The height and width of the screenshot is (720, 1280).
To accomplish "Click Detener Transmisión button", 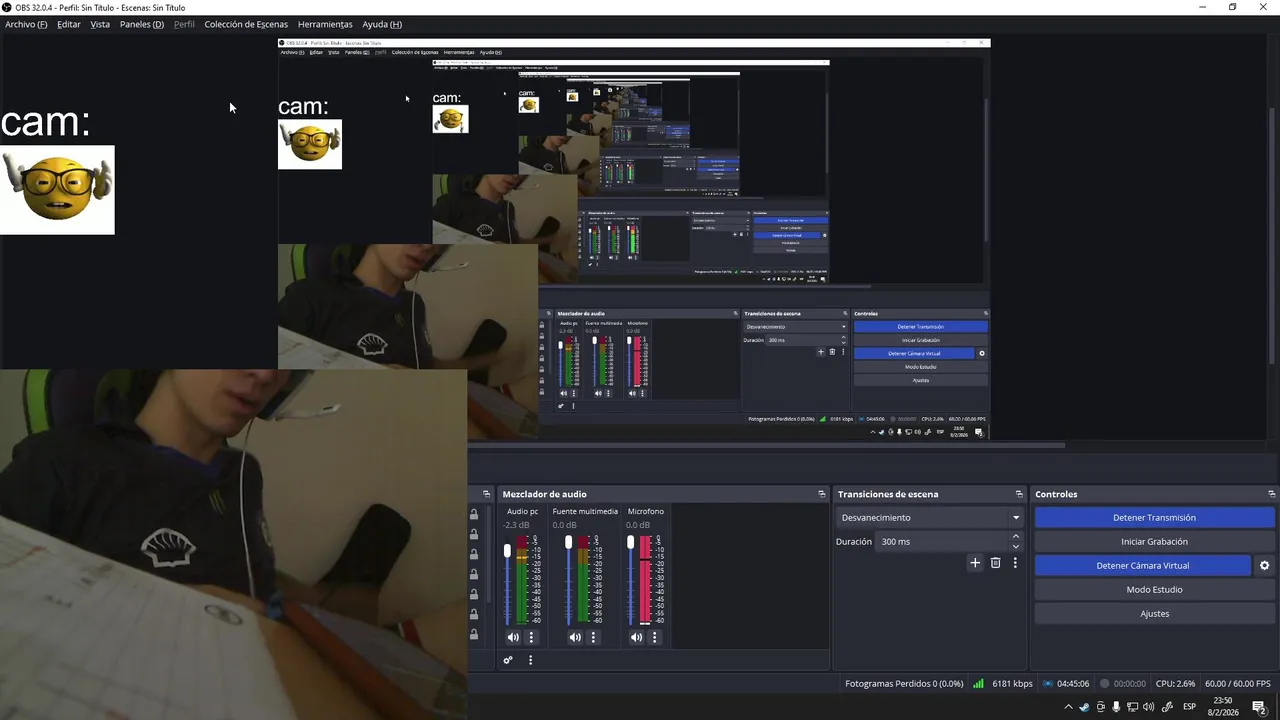I will coord(1154,517).
